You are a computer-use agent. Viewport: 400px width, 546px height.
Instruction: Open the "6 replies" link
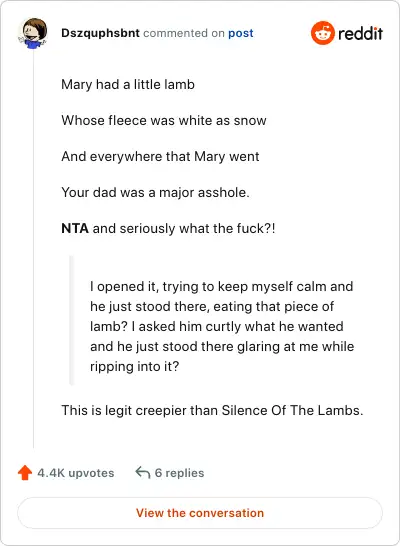(179, 473)
